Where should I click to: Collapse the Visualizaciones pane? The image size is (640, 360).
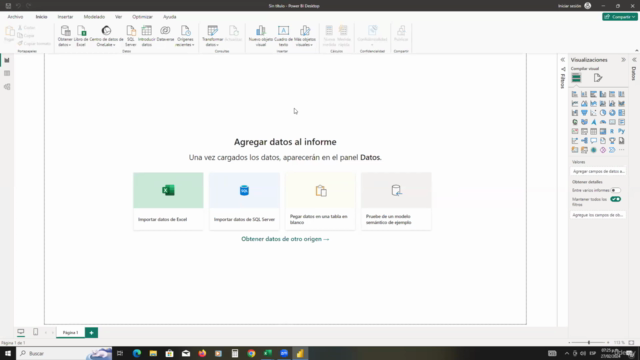(x=623, y=60)
